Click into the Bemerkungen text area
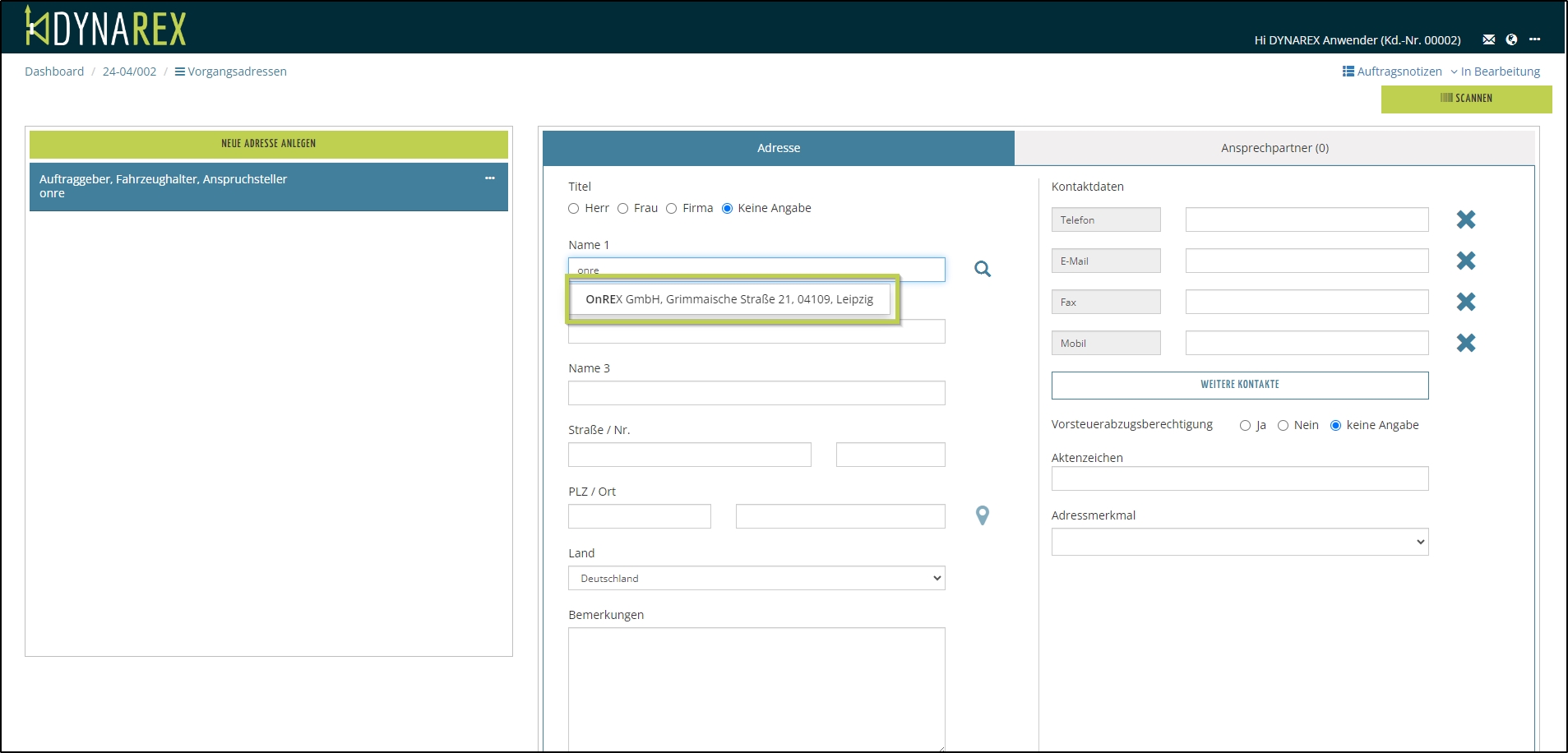The image size is (1568, 753). (x=756, y=689)
